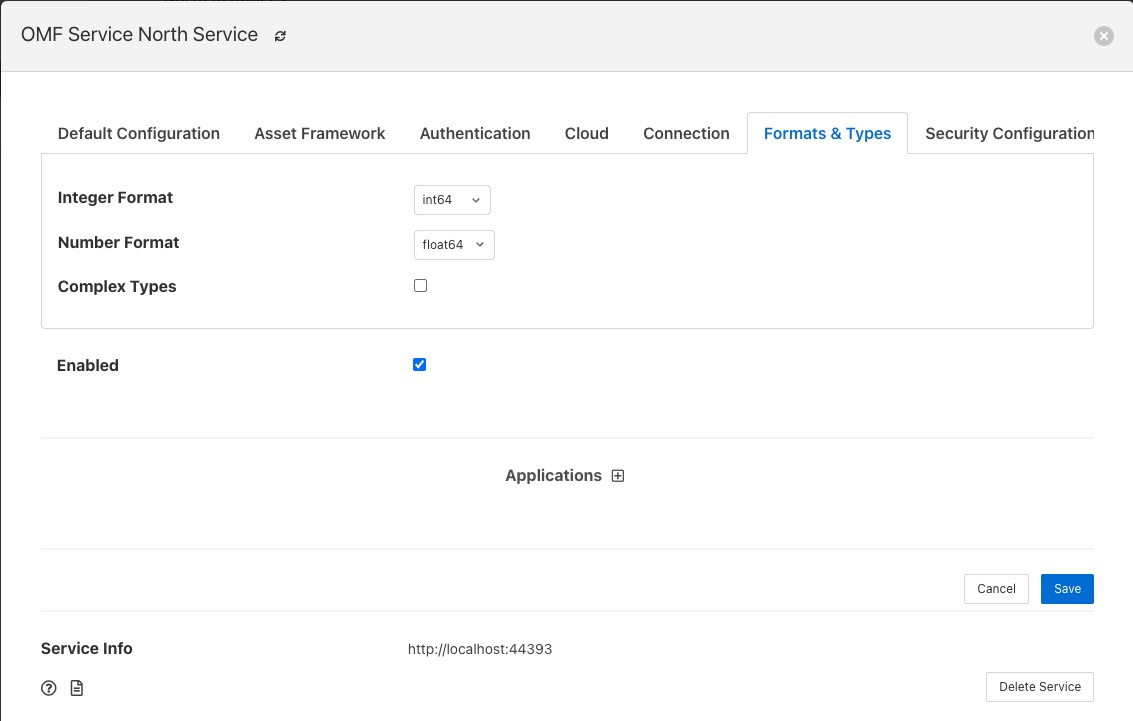1133x721 pixels.
Task: Open the Security Configuration tab
Action: pyautogui.click(x=1009, y=133)
